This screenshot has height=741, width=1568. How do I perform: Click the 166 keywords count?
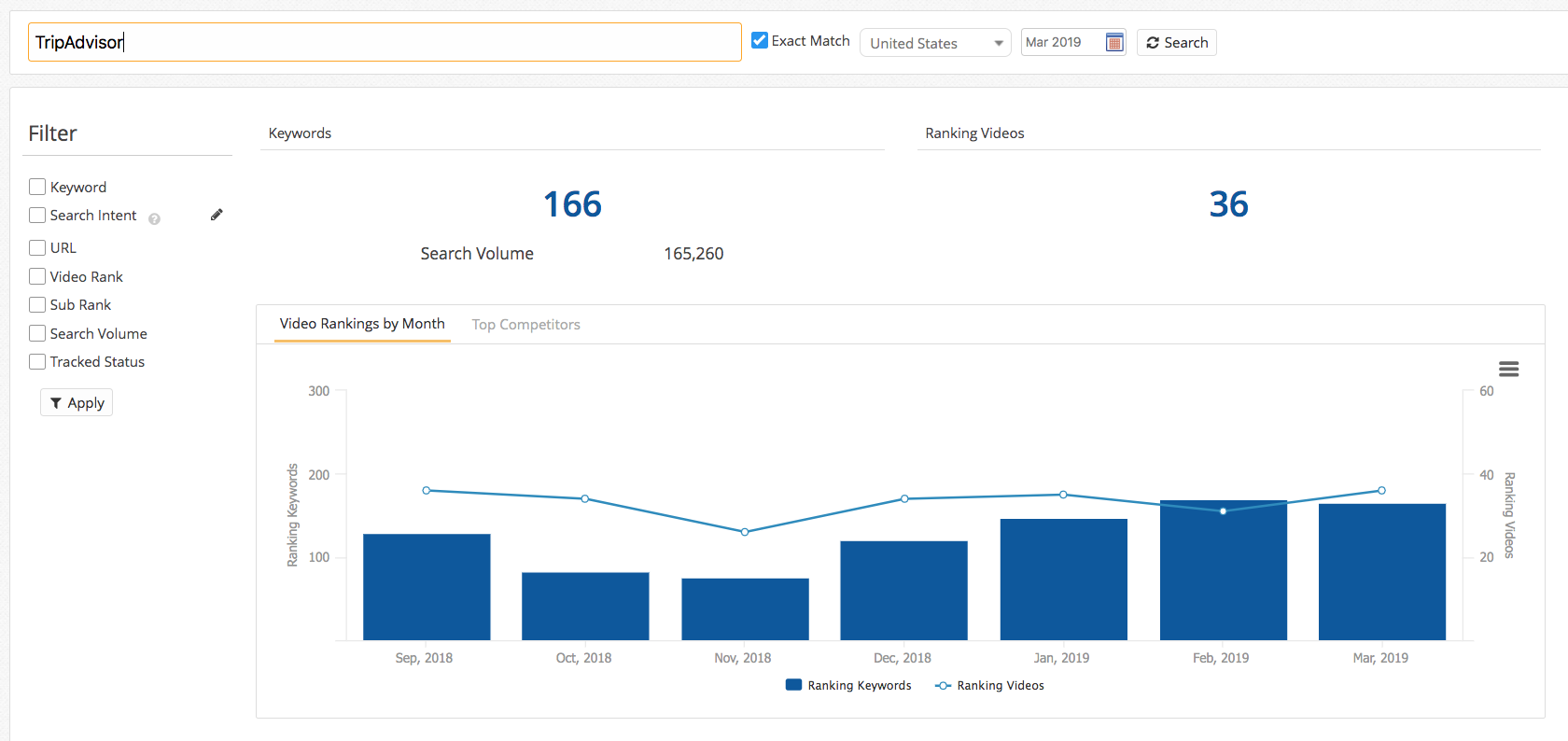point(572,204)
